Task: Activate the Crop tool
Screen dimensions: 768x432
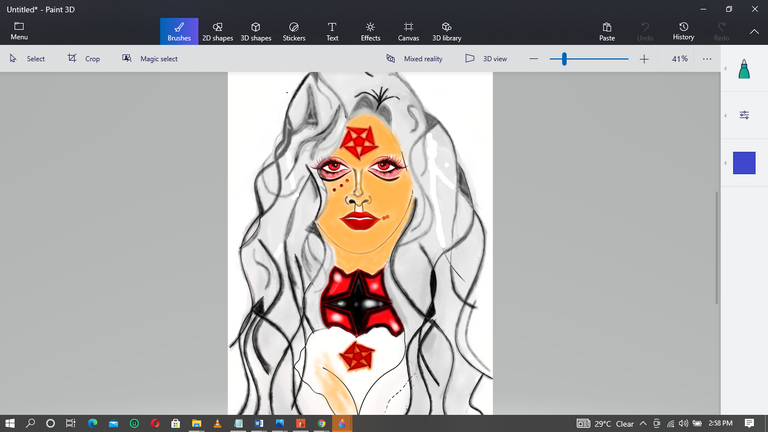Action: coord(84,59)
